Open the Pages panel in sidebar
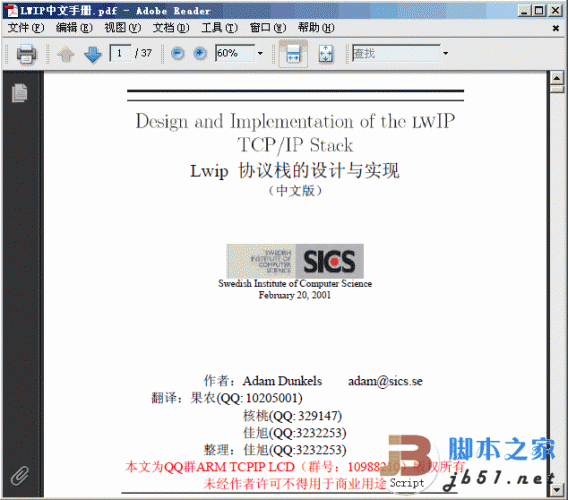This screenshot has height=500, width=568. point(20,93)
